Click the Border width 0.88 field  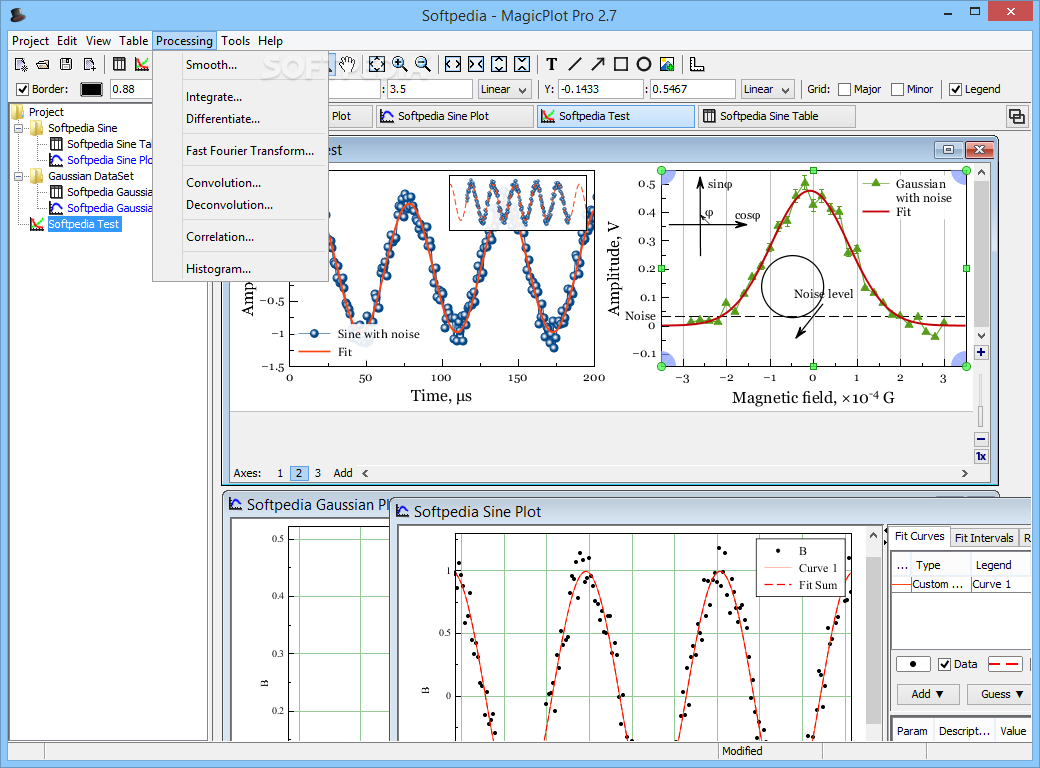(131, 89)
